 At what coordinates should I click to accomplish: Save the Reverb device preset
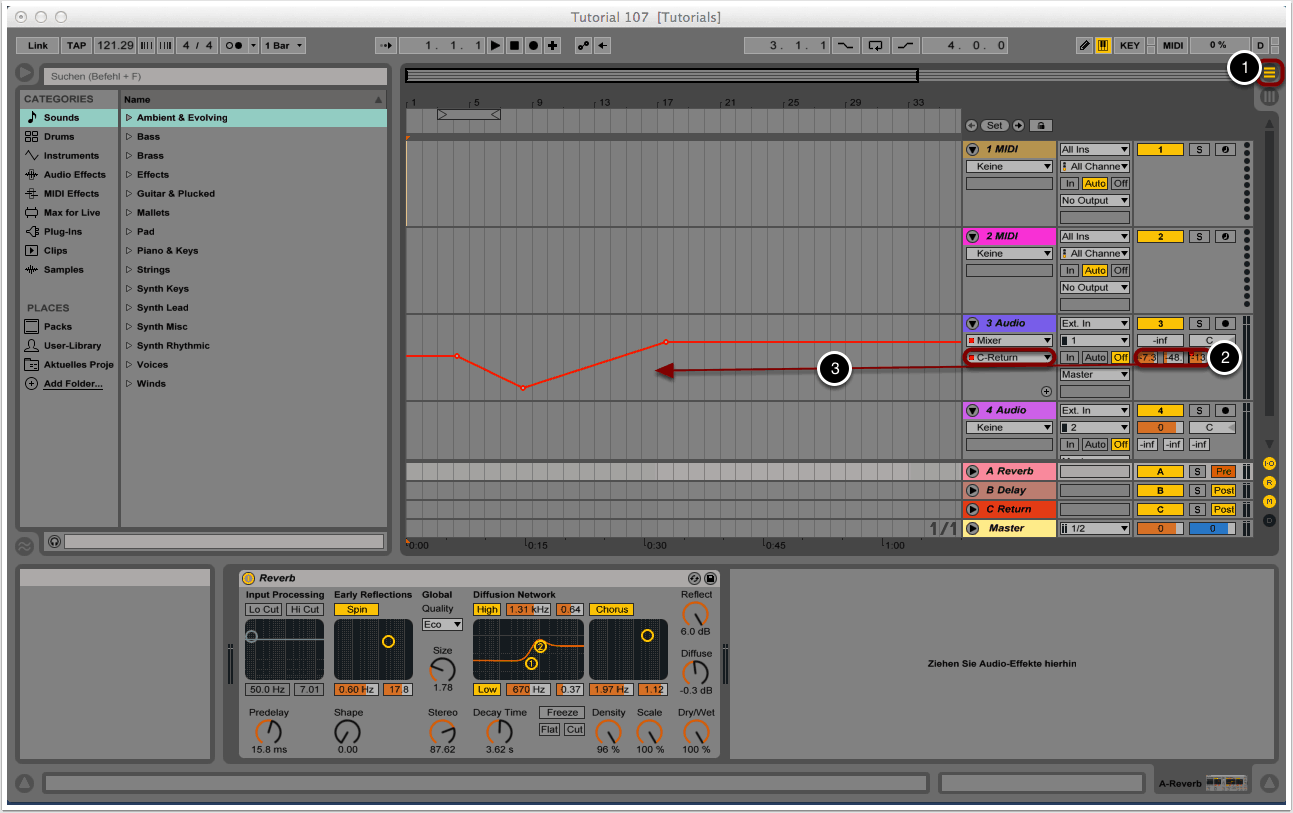tap(710, 578)
